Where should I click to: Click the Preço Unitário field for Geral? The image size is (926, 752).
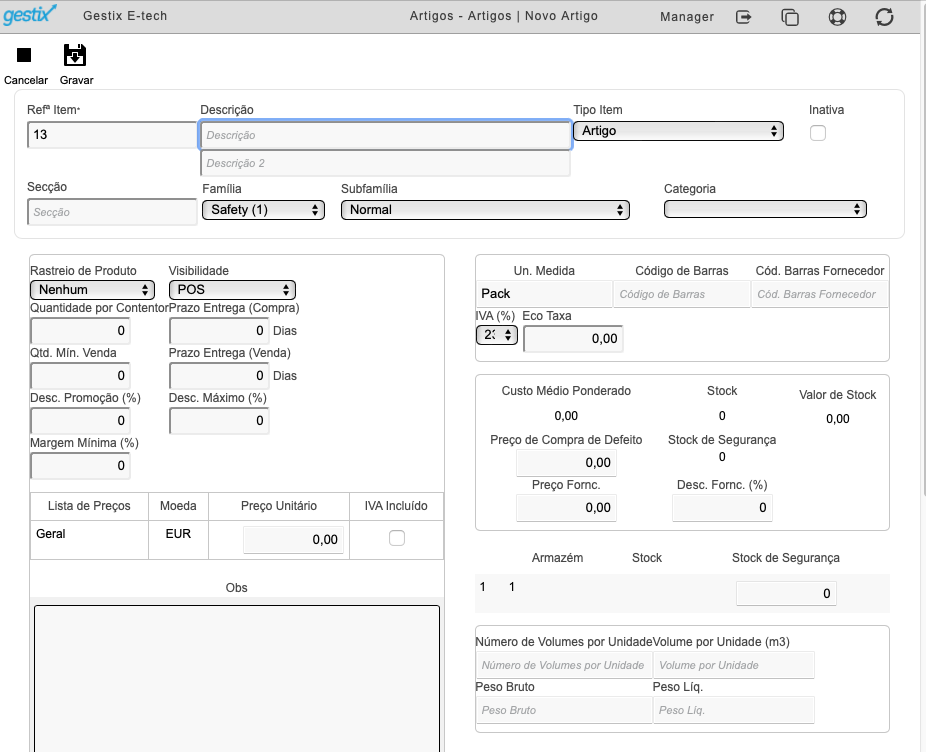click(294, 539)
